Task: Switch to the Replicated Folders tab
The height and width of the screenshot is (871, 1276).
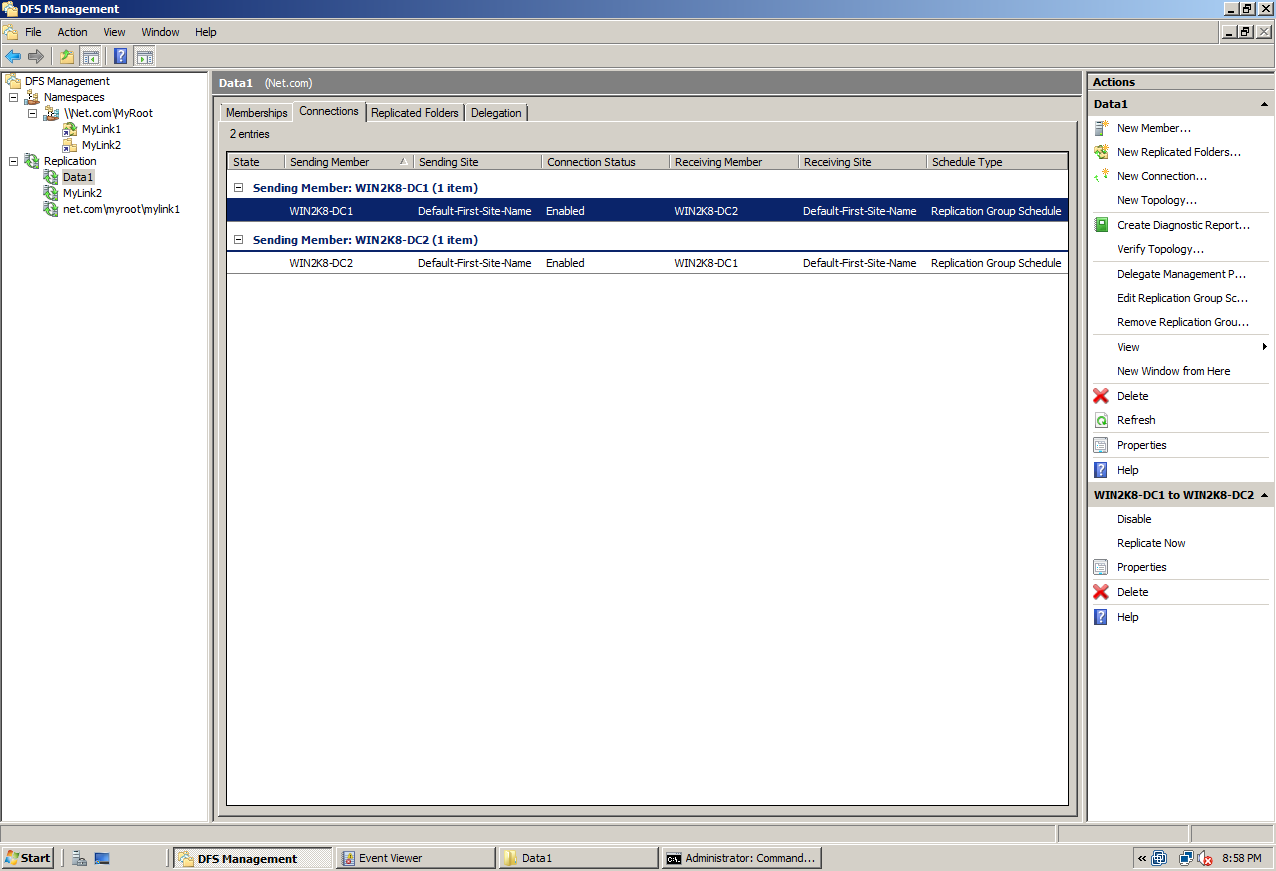Action: pos(414,112)
